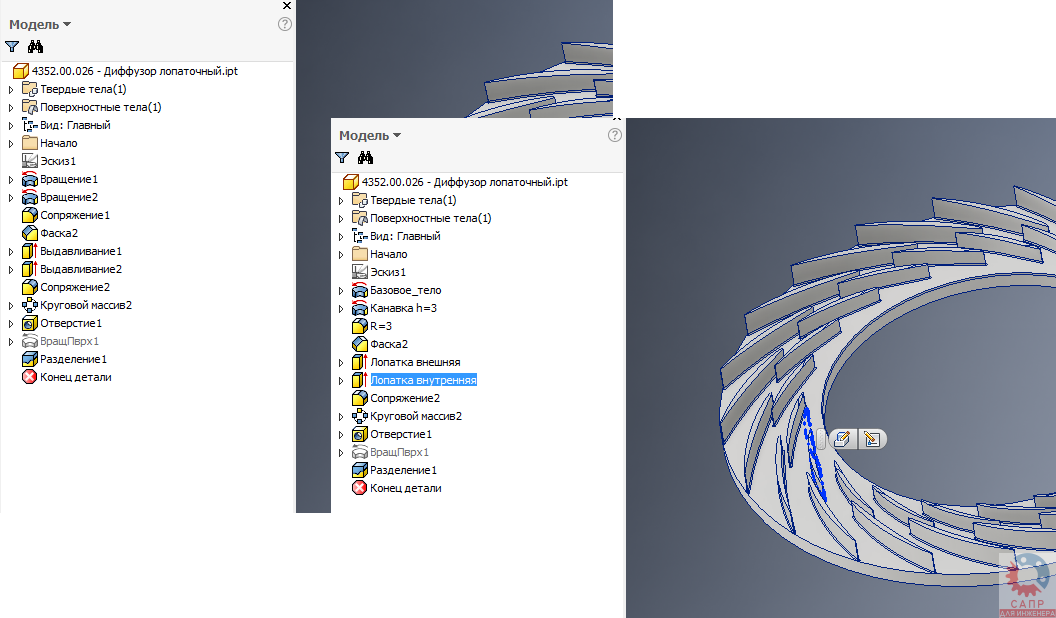Click the binoculars search icon in right browser panel
1056x618 pixels.
pyautogui.click(x=366, y=158)
